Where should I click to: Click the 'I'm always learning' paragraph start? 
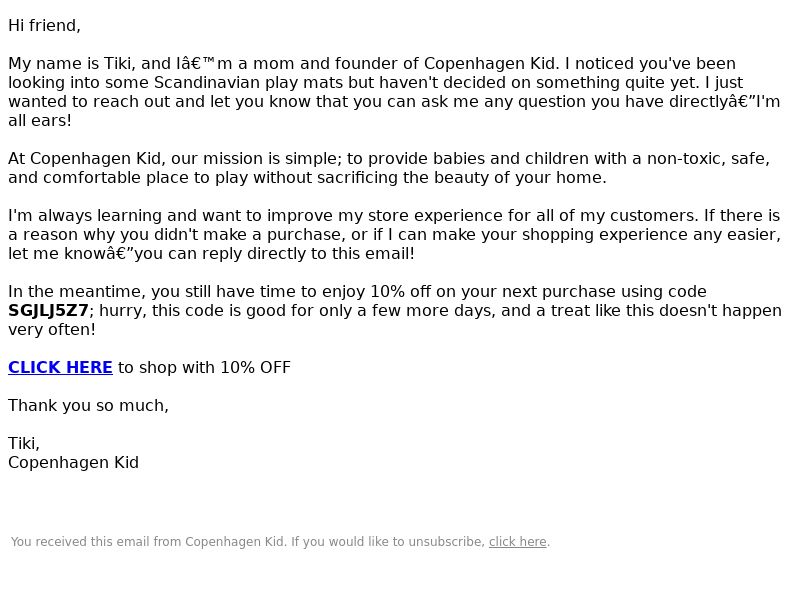click(x=85, y=216)
